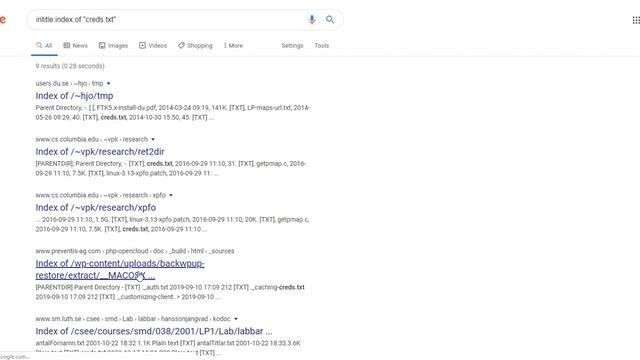The width and height of the screenshot is (640, 360).
Task: Open the Google apps grid icon
Action: pos(636,20)
